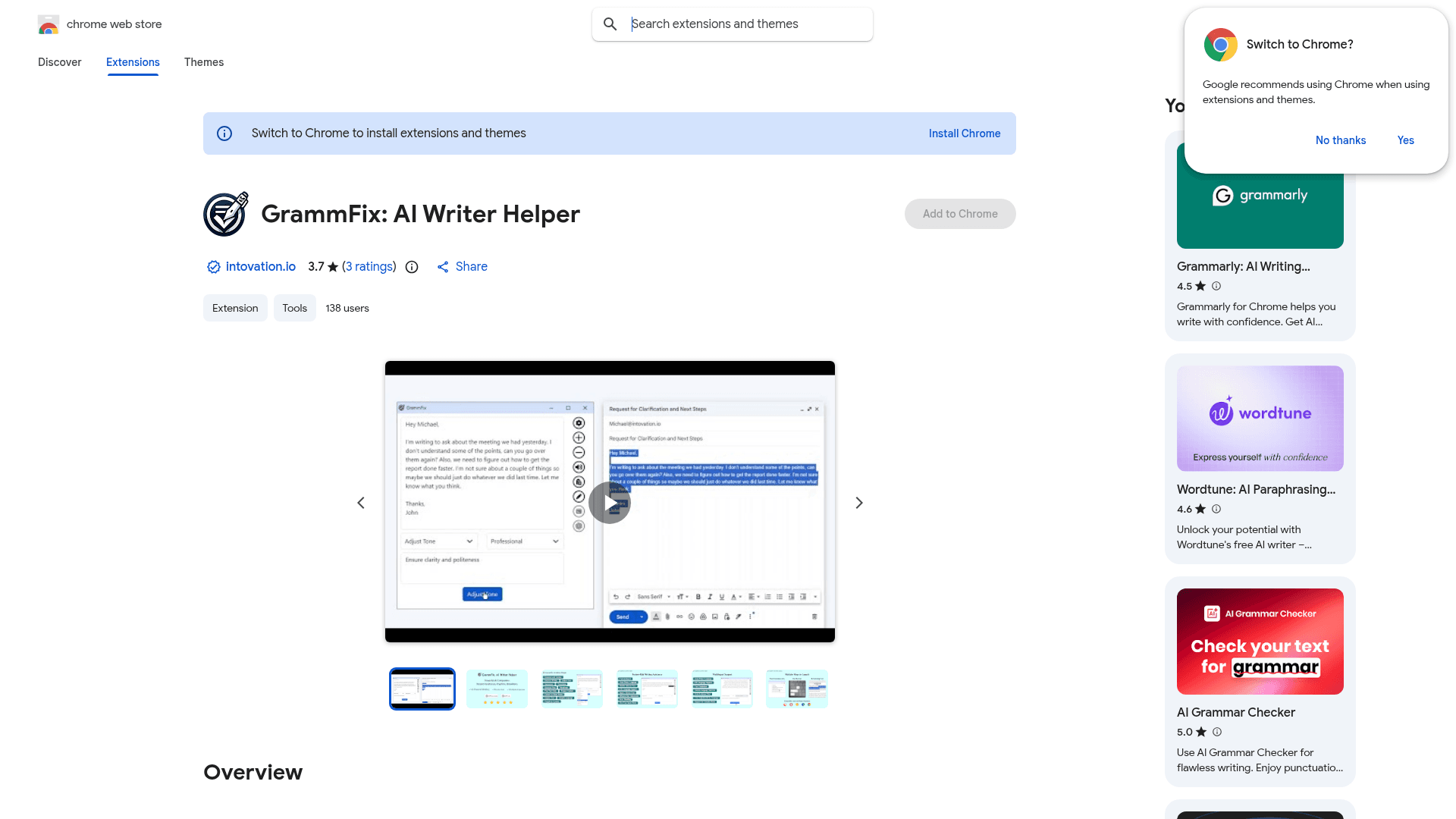The width and height of the screenshot is (1456, 819).
Task: Click the info icon beside Wordtune's 4.6 rating
Action: coord(1216,509)
